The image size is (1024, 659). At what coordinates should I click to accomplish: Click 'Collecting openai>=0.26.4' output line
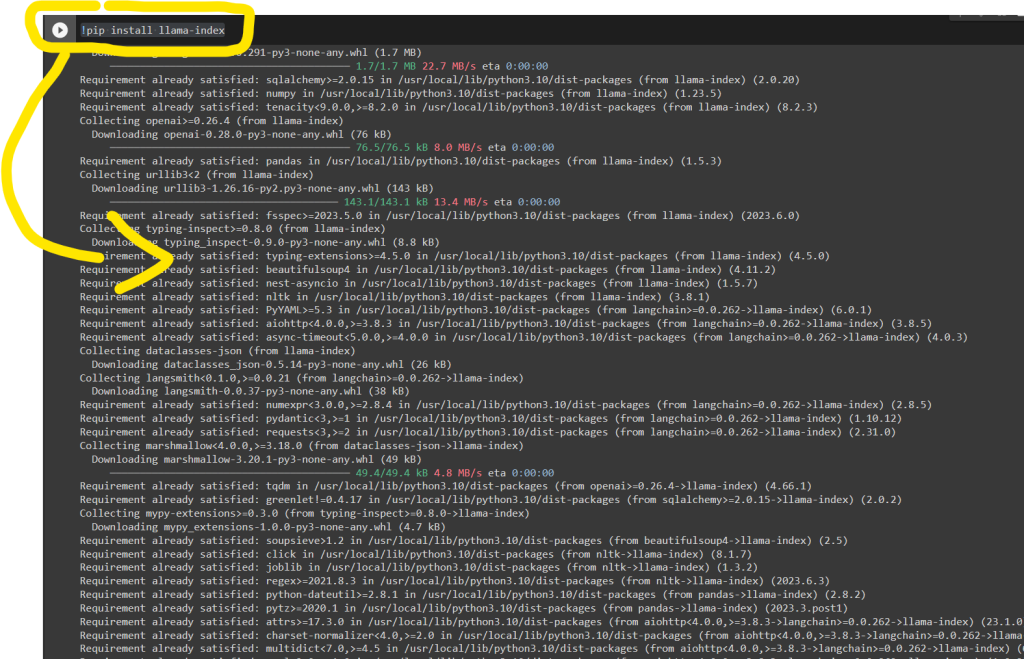211,121
